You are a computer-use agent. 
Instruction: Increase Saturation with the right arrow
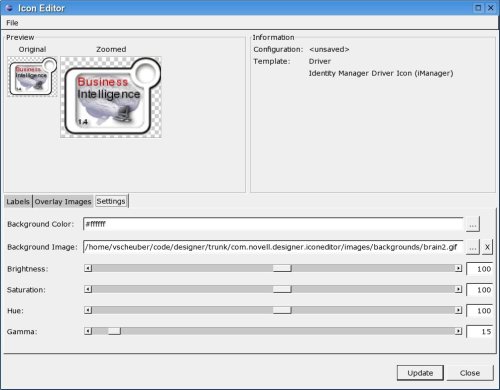458,289
